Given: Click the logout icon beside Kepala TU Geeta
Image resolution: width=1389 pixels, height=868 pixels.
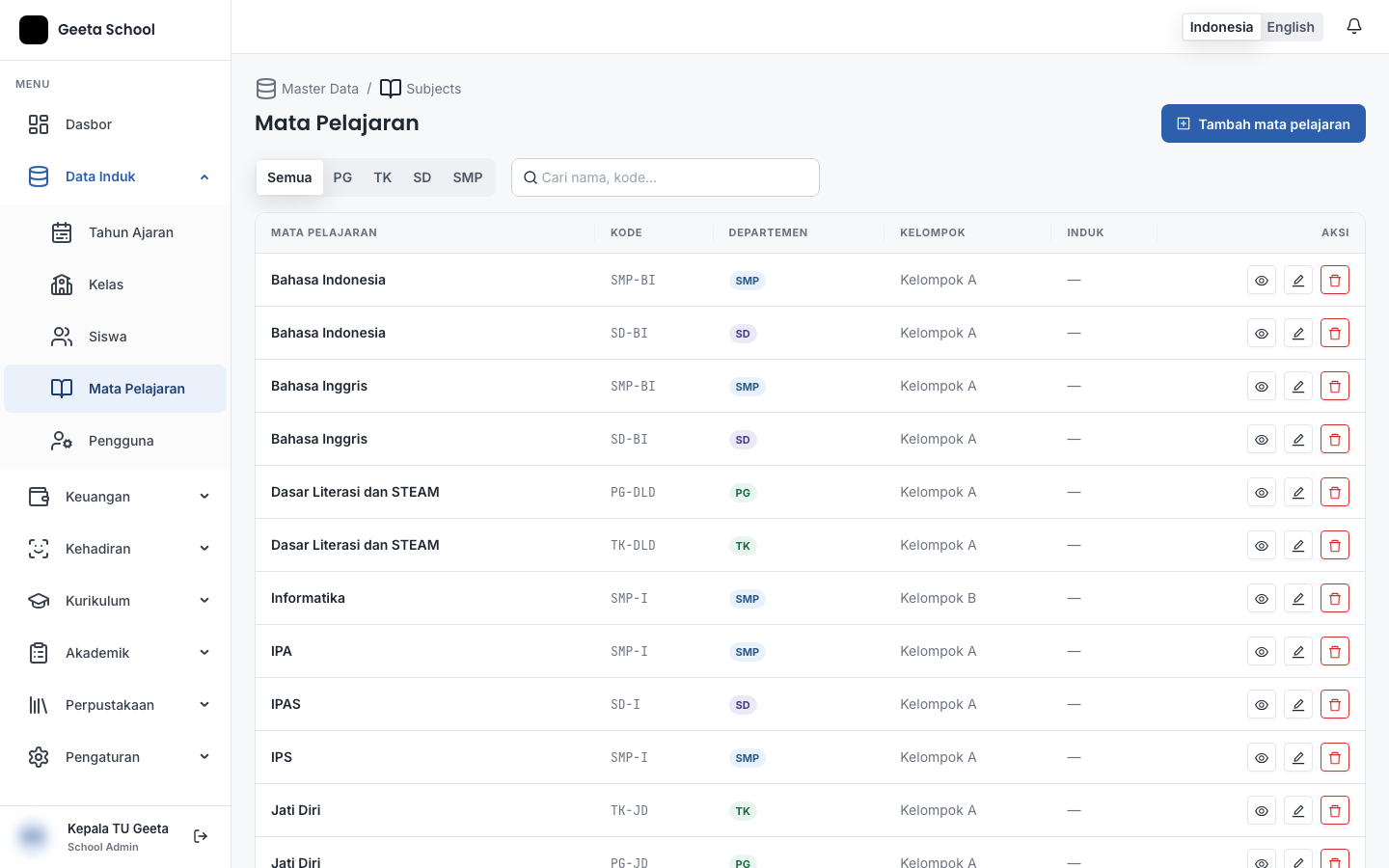Looking at the screenshot, I should click(201, 836).
